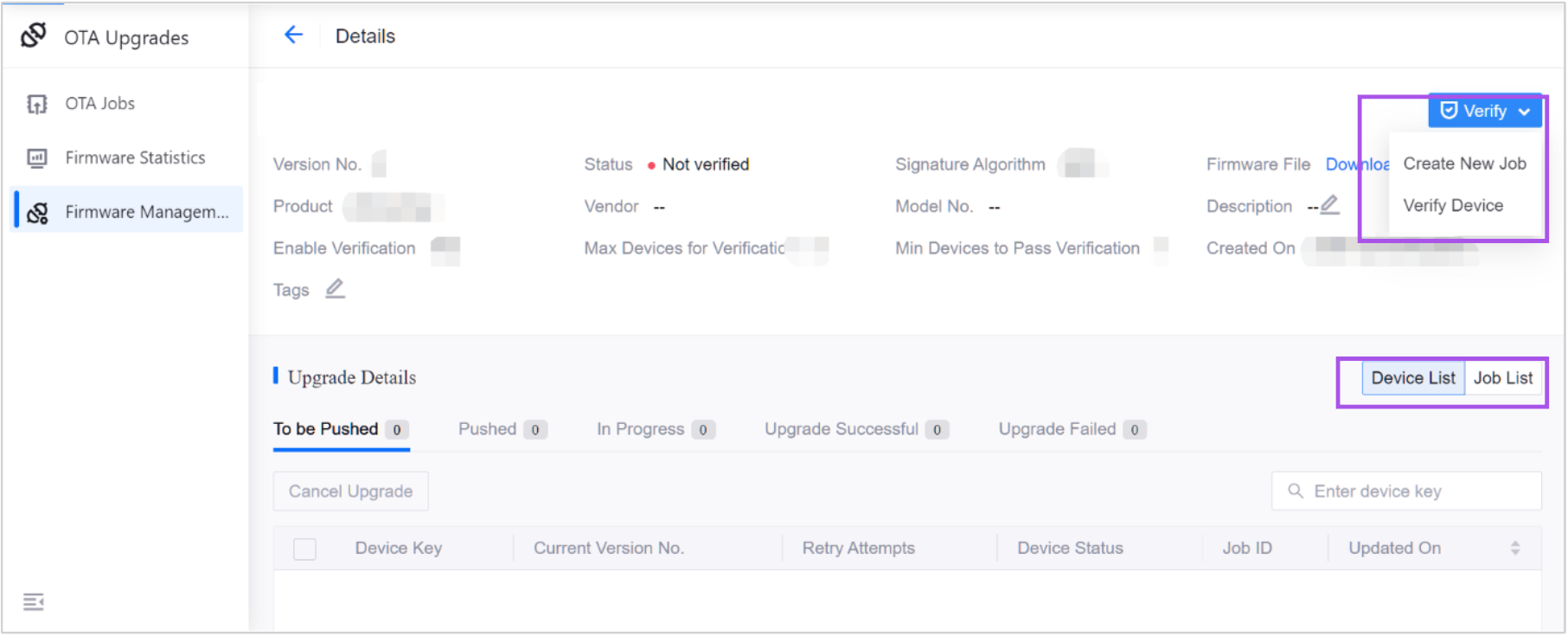Screen dimensions: 1568x636
Task: Click the Device Key column header
Action: pos(399,548)
